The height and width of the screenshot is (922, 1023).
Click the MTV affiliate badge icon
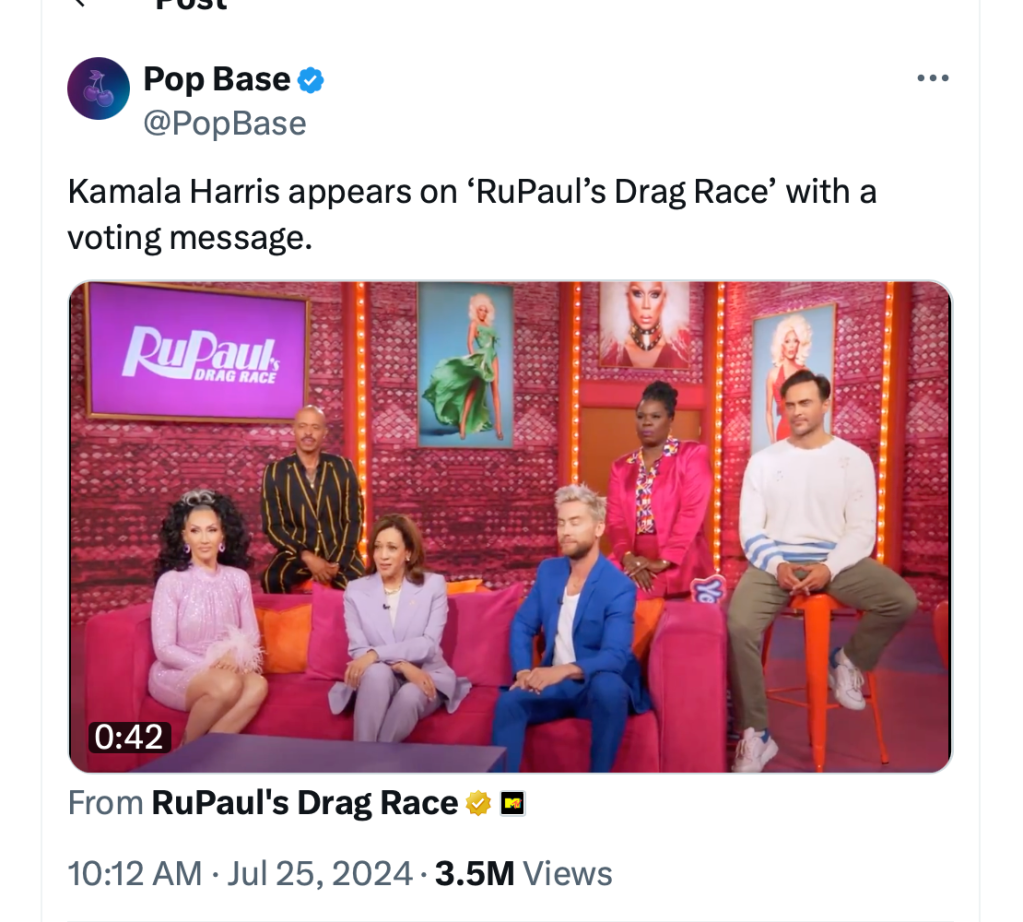click(513, 803)
